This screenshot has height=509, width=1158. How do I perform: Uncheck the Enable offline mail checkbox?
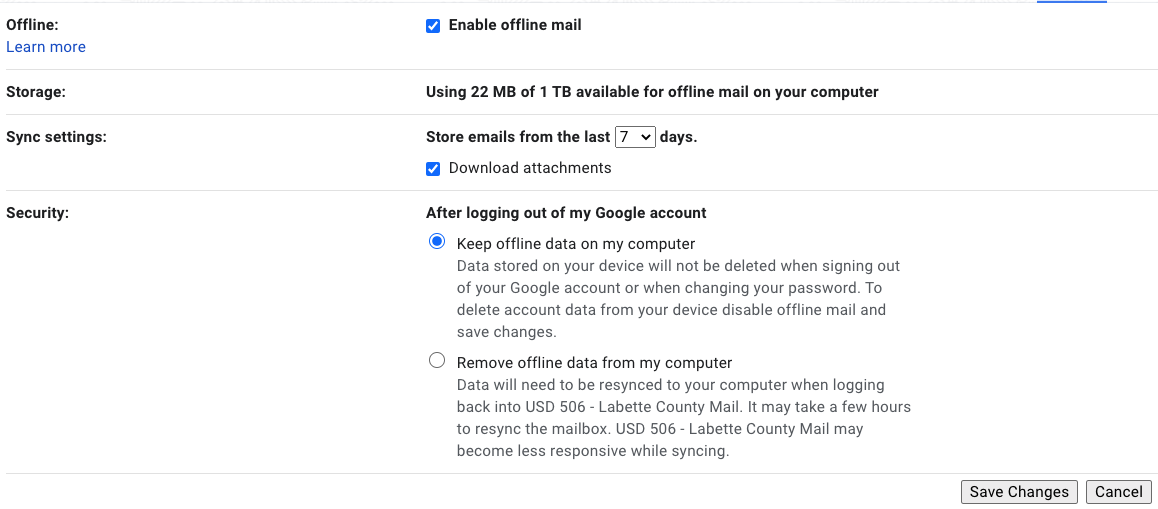pos(433,25)
